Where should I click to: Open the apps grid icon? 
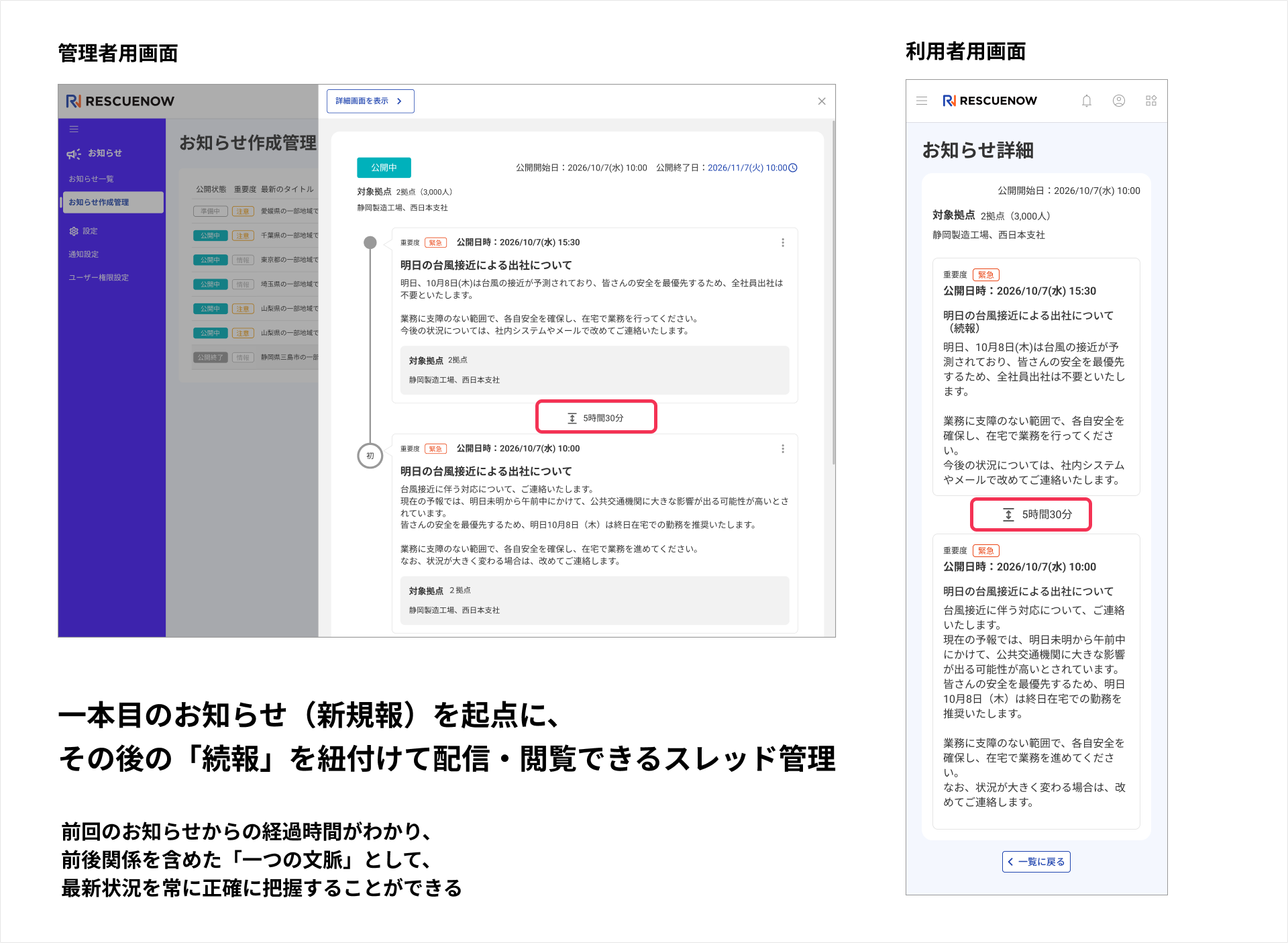1150,101
